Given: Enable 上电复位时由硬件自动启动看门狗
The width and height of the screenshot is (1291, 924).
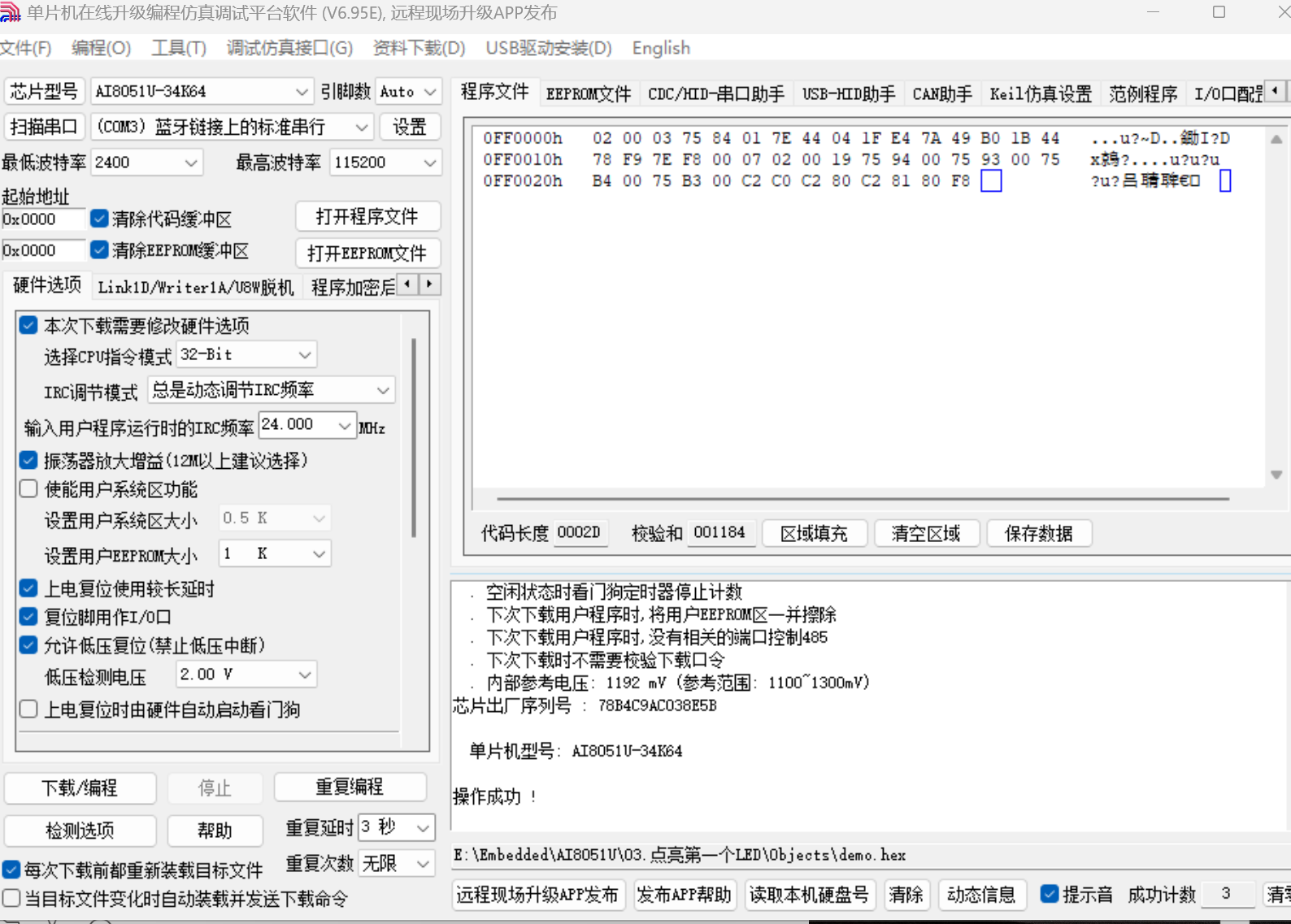Looking at the screenshot, I should click(x=28, y=709).
